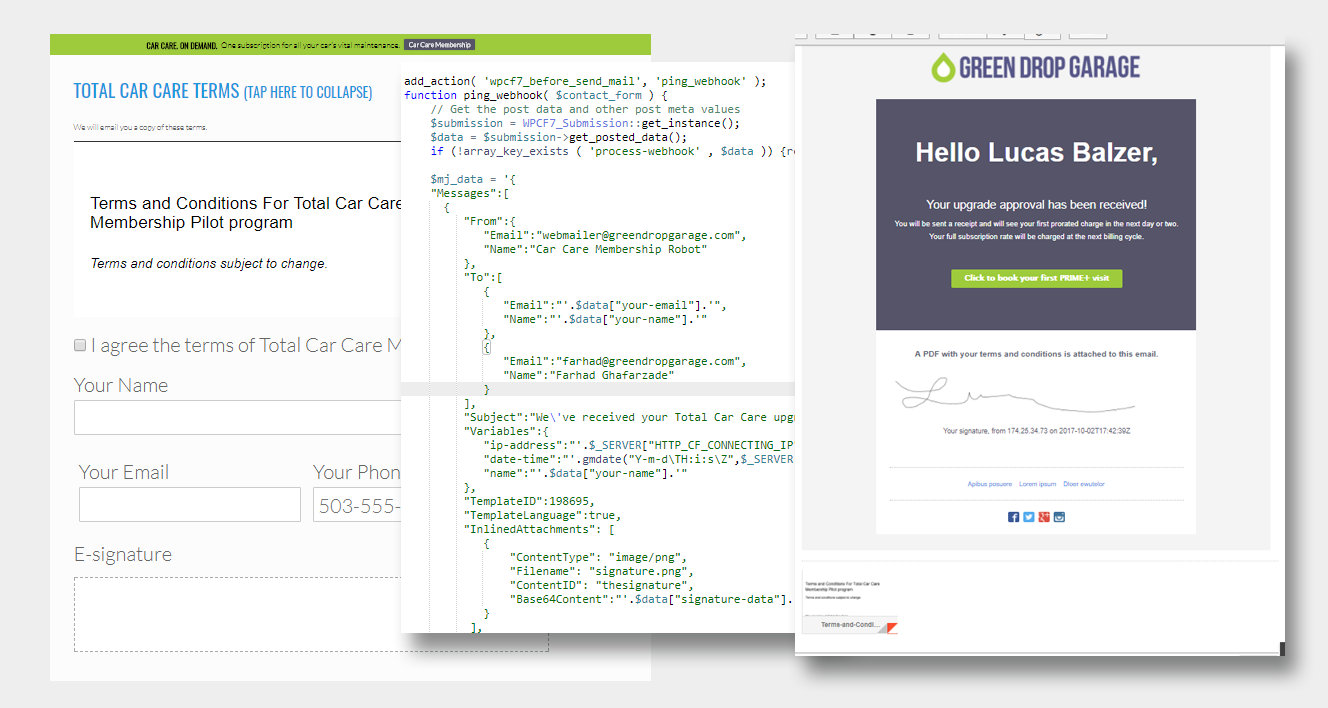Click the farhad@greendropgarage.com code line
The height and width of the screenshot is (708, 1328).
point(625,361)
